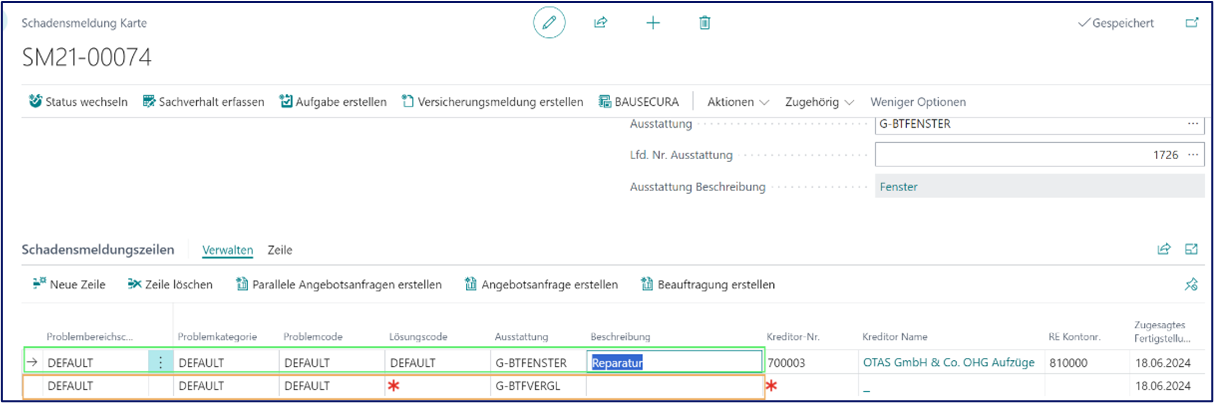Open the first row's three-dot options menu
This screenshot has height=403, width=1214.
161,363
